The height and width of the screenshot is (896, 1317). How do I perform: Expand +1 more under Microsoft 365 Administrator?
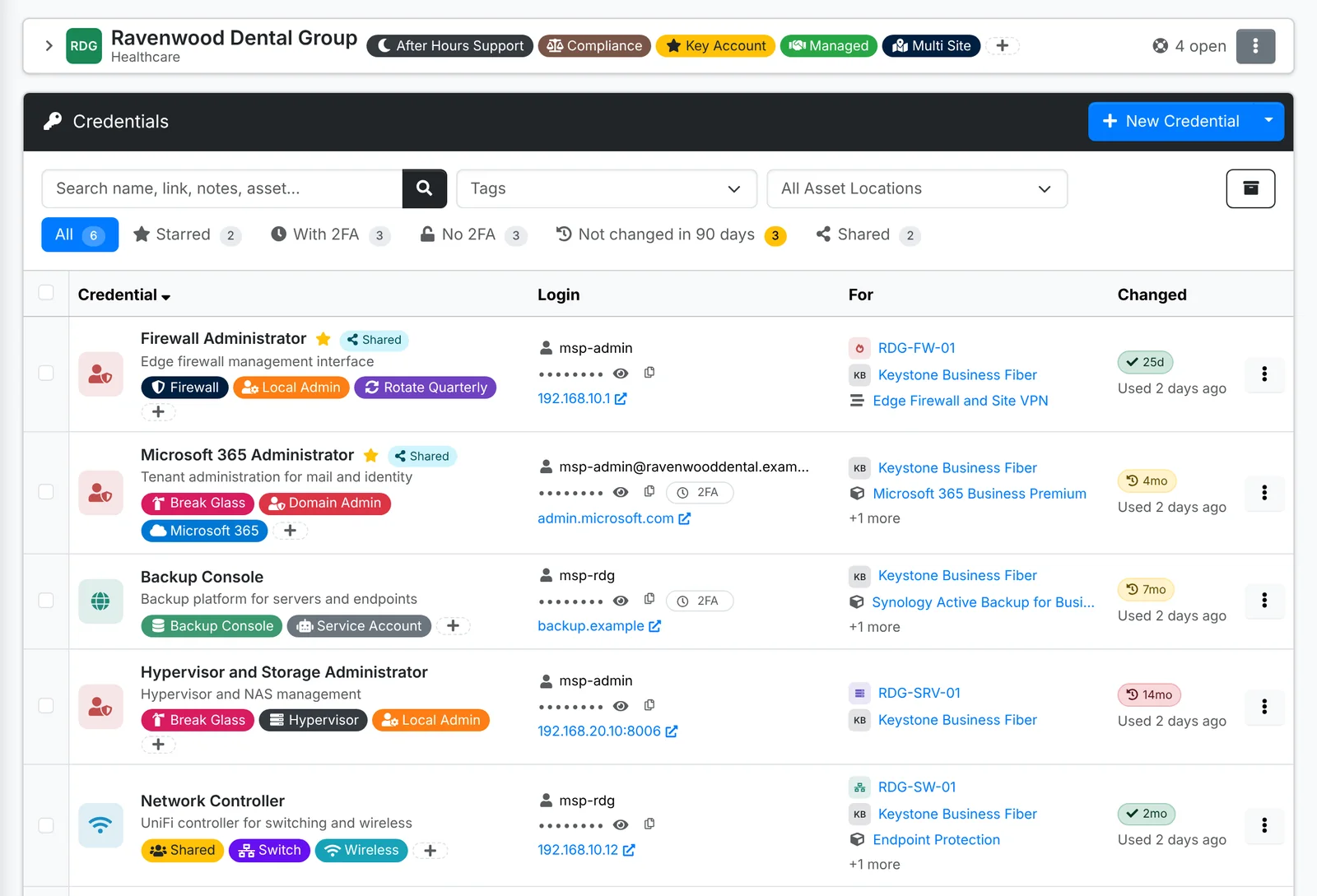tap(874, 518)
